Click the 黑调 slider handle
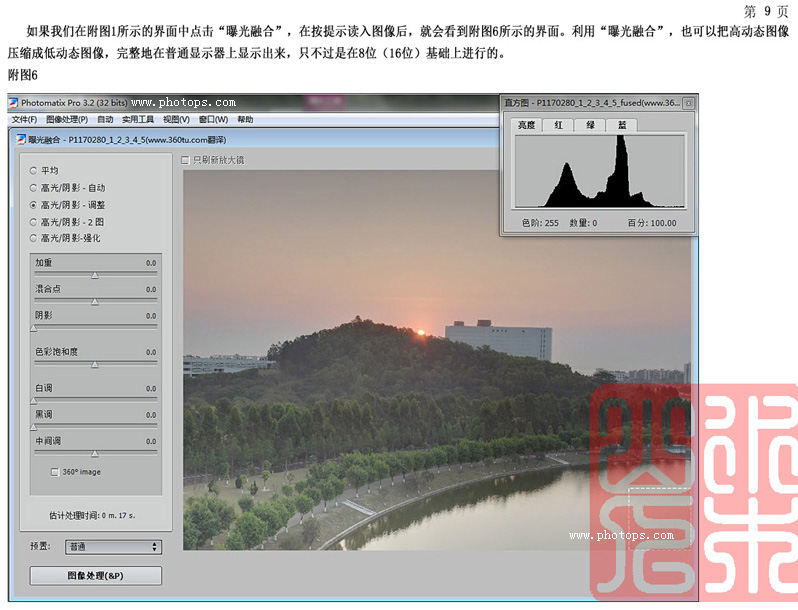The image size is (798, 610). [34, 427]
